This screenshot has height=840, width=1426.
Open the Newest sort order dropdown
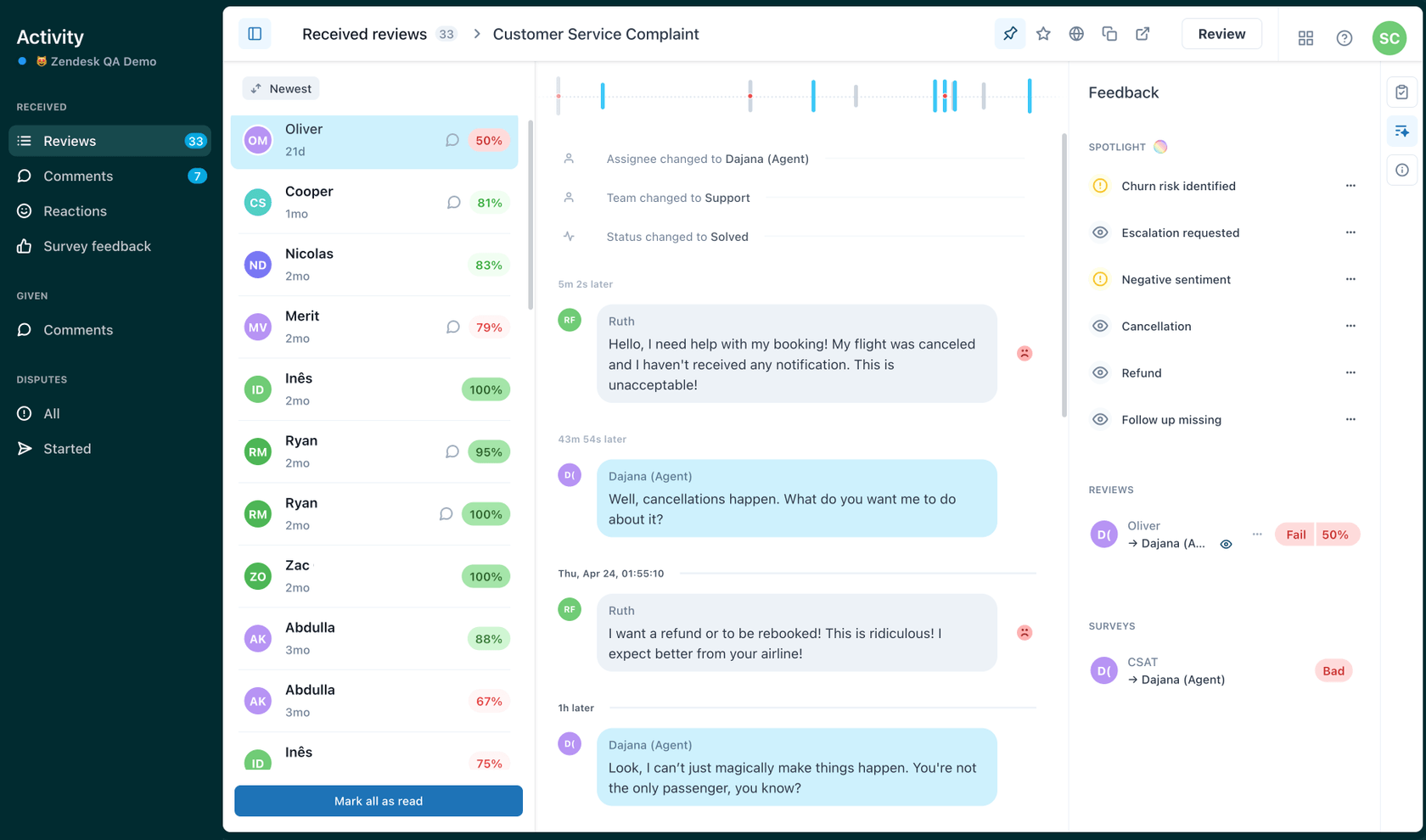[x=280, y=88]
